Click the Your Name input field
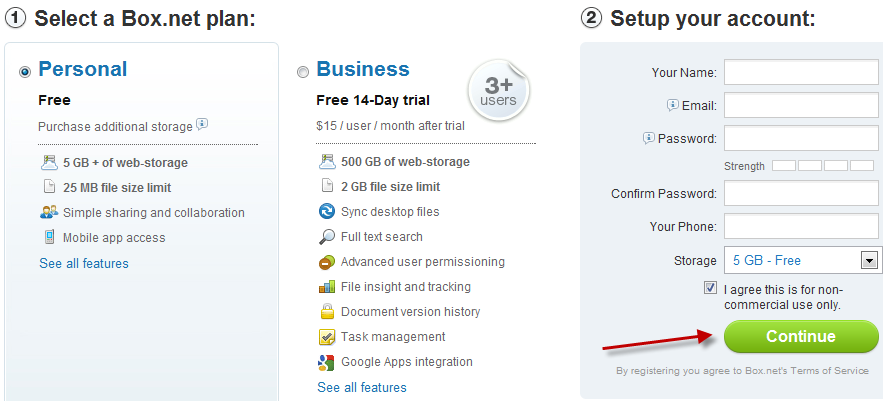The height and width of the screenshot is (401, 883). [x=801, y=72]
